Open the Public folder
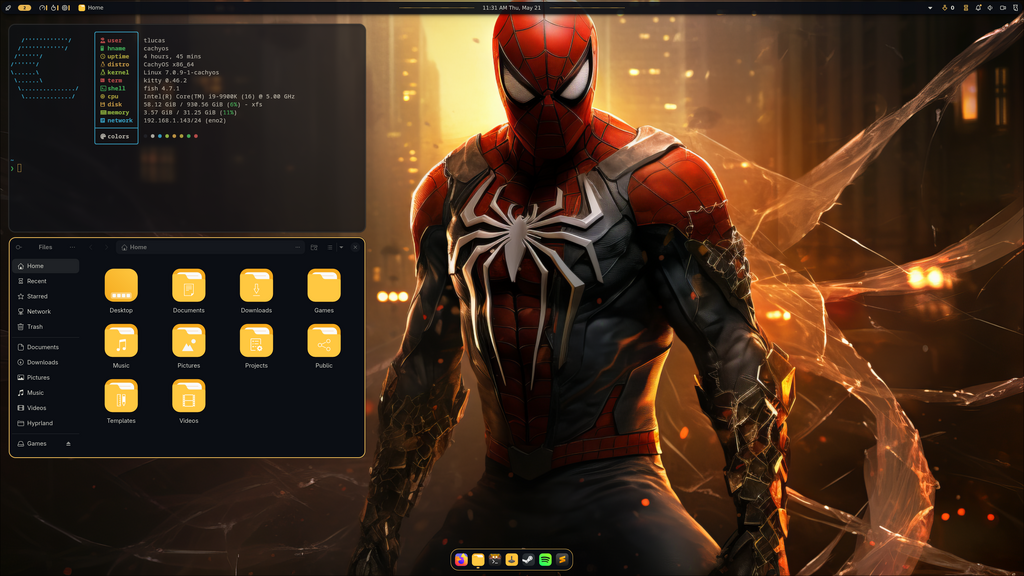This screenshot has height=576, width=1024. coord(324,346)
